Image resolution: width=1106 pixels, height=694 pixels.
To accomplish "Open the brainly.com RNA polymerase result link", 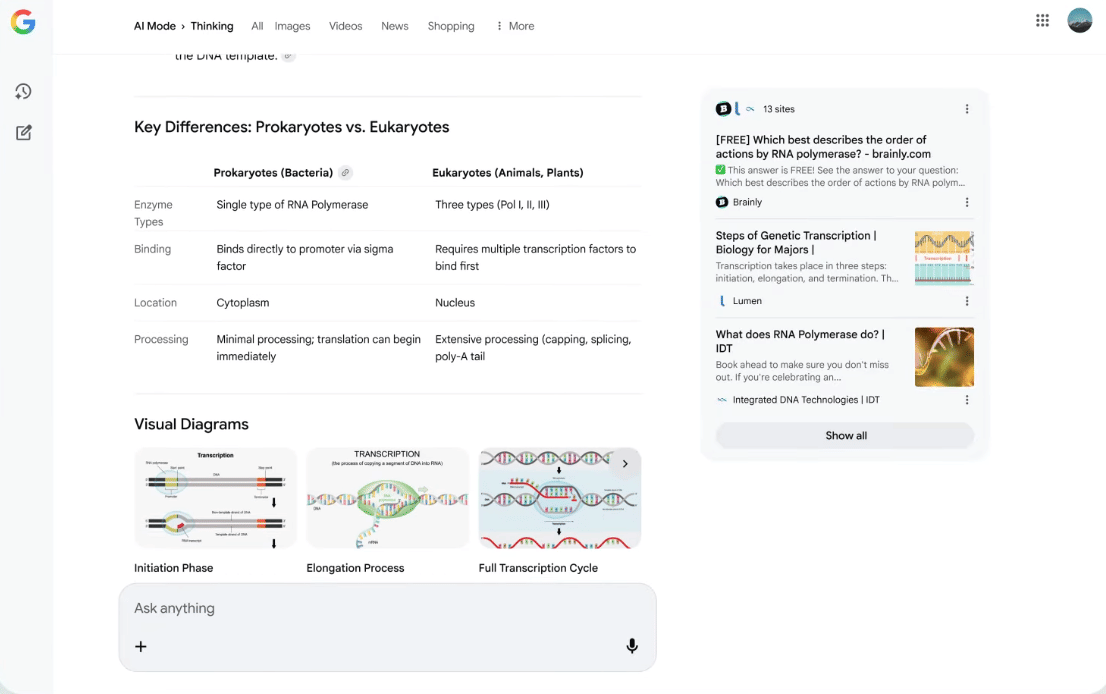I will click(x=822, y=147).
